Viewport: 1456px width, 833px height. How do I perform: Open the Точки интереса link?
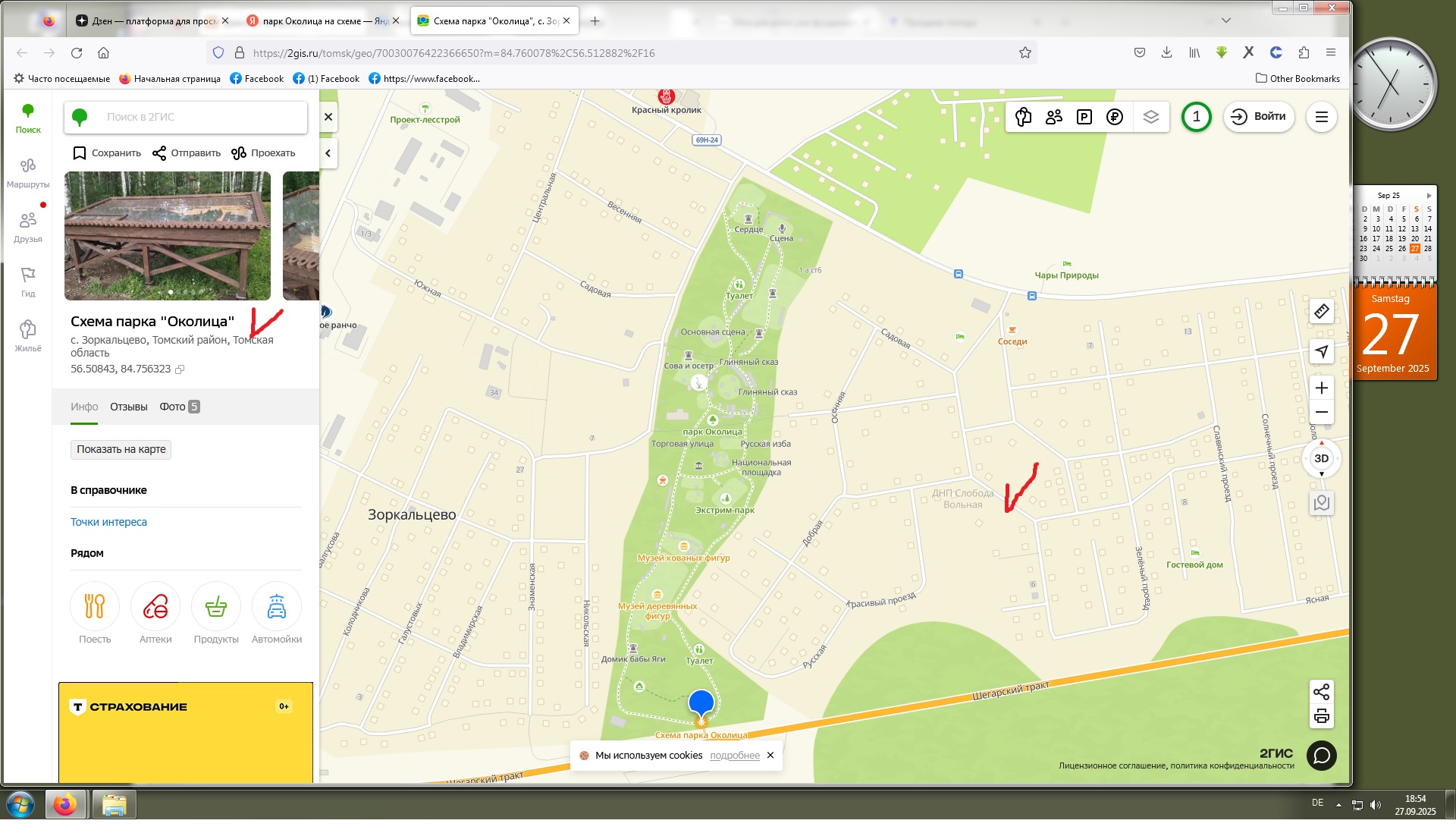pos(108,522)
